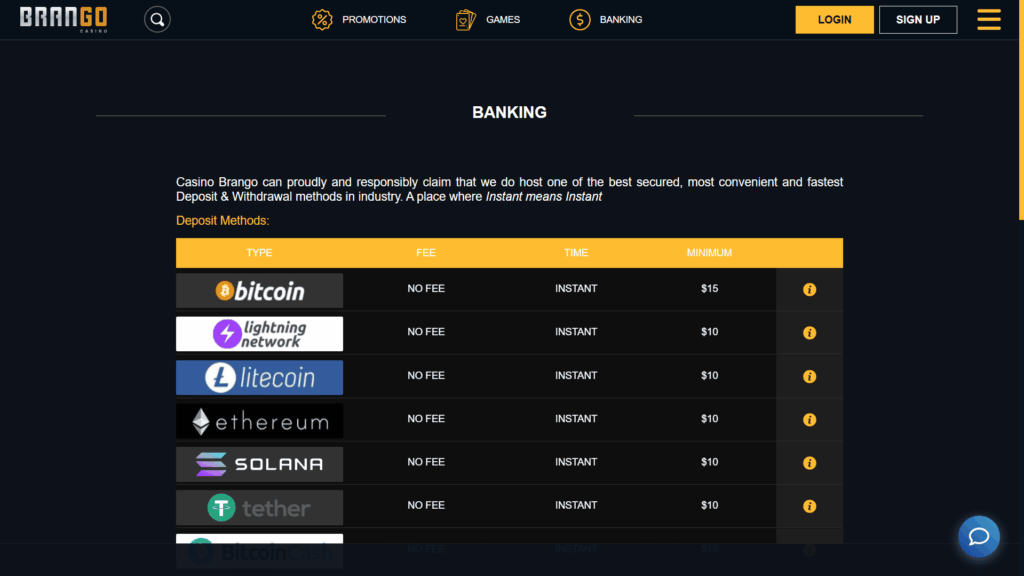Screen dimensions: 1024x576
Task: Click the Solana deposit method logo
Action: [x=259, y=463]
